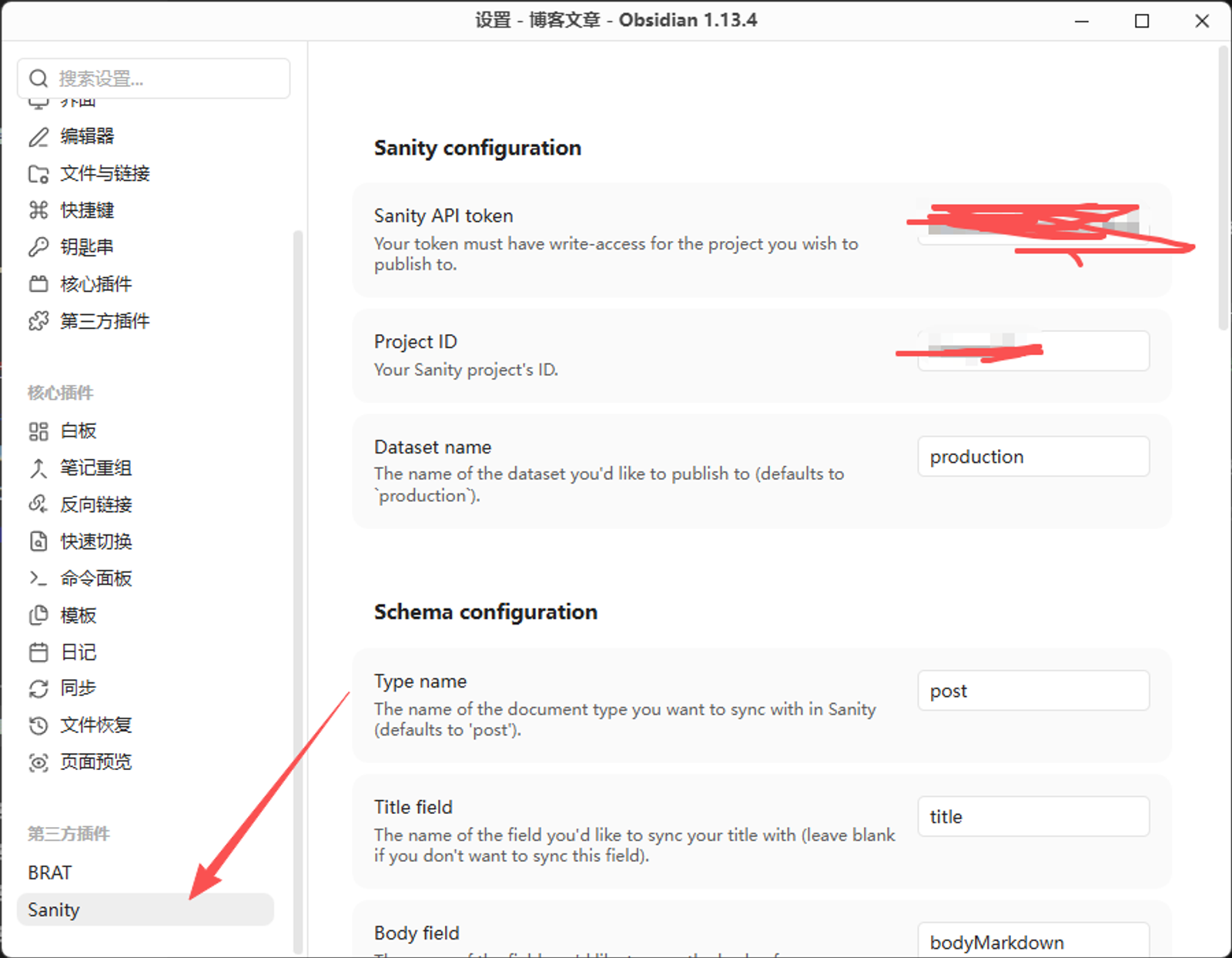Click the 核心插件 section header label
Screen dimensions: 1232x958
click(61, 393)
